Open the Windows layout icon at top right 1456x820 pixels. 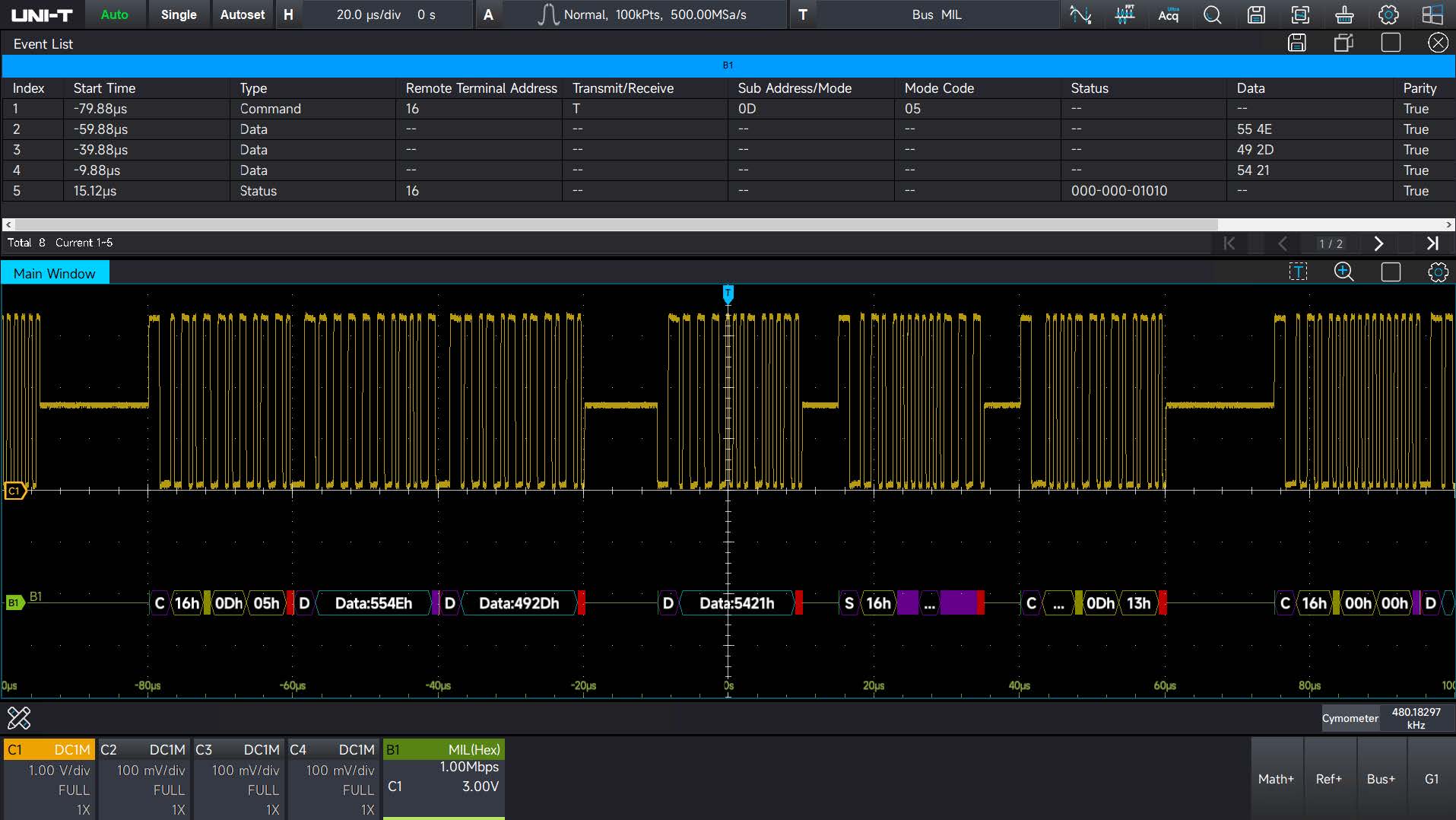pos(1432,14)
